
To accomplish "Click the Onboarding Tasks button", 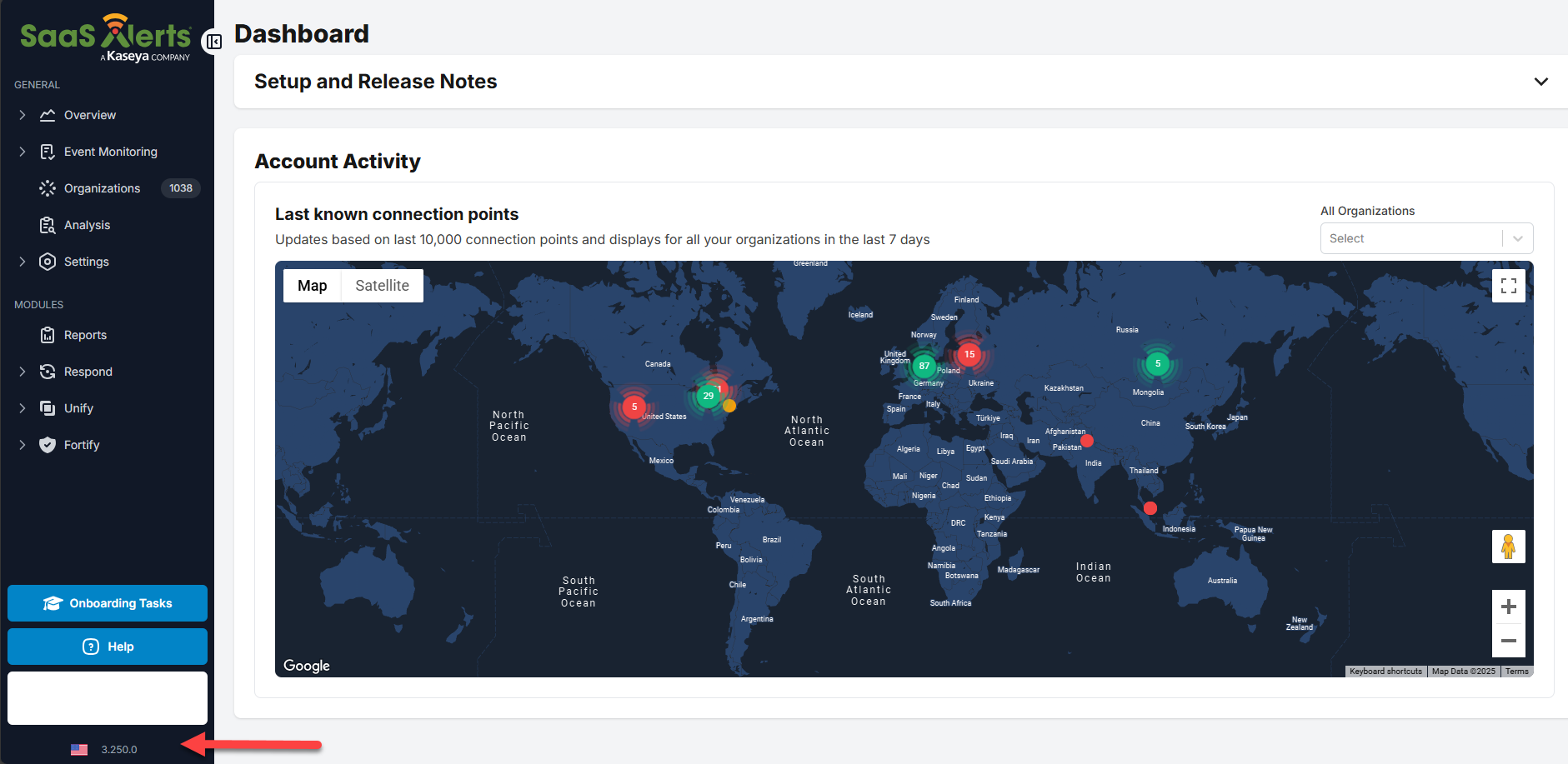I will pos(108,603).
